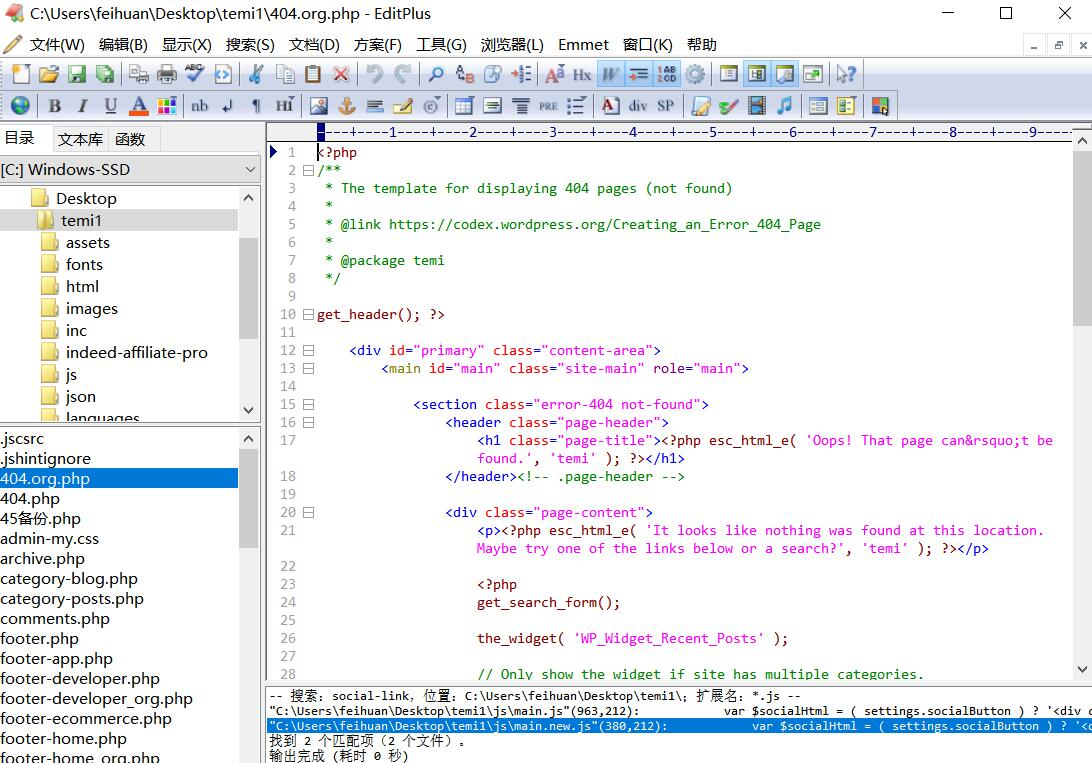Collapse the comment block at line 2
Viewport: 1092px width, 763px height.
coord(308,171)
